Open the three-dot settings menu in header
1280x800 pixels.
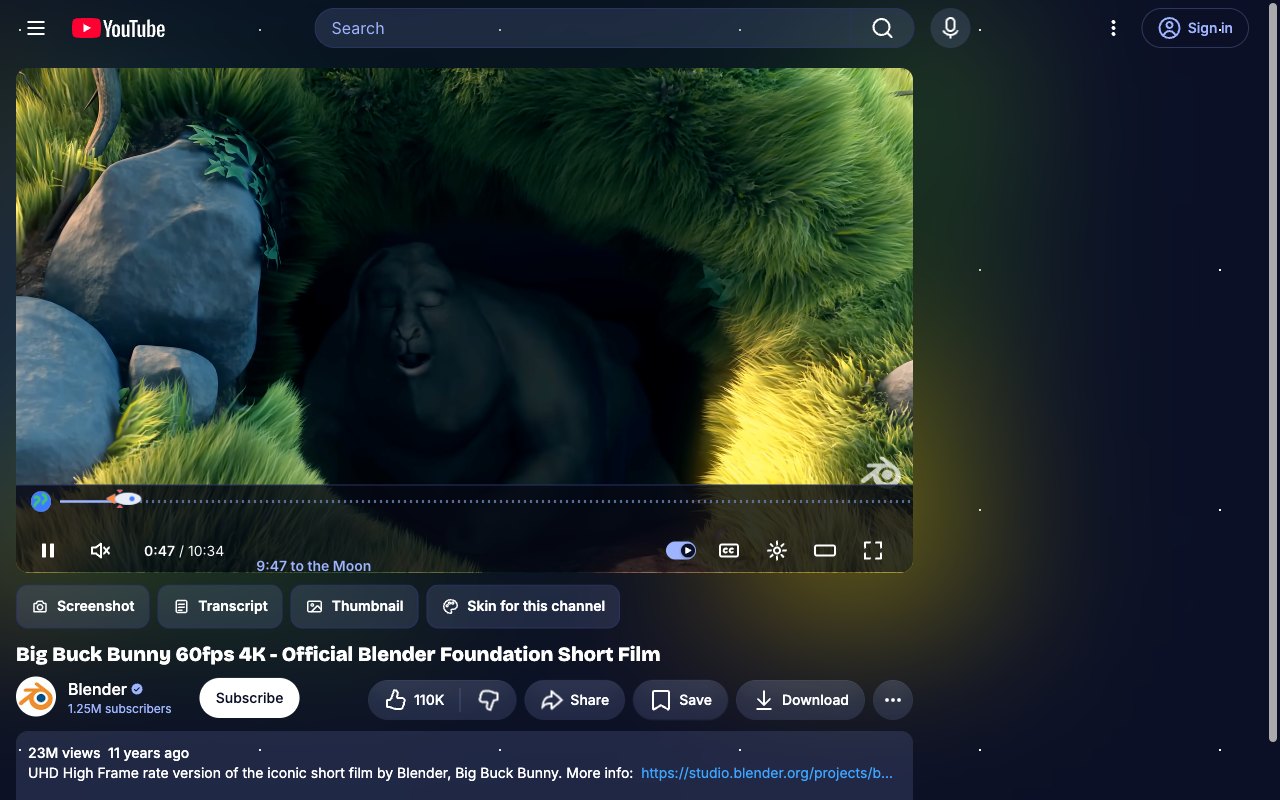[x=1113, y=28]
